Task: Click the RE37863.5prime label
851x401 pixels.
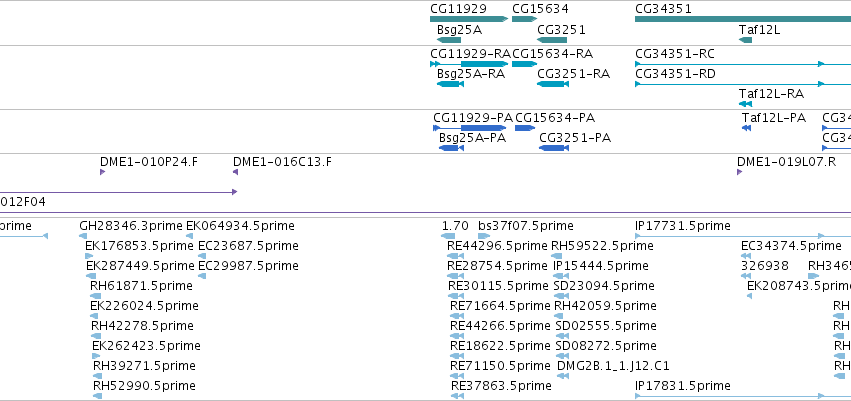Action: point(501,386)
